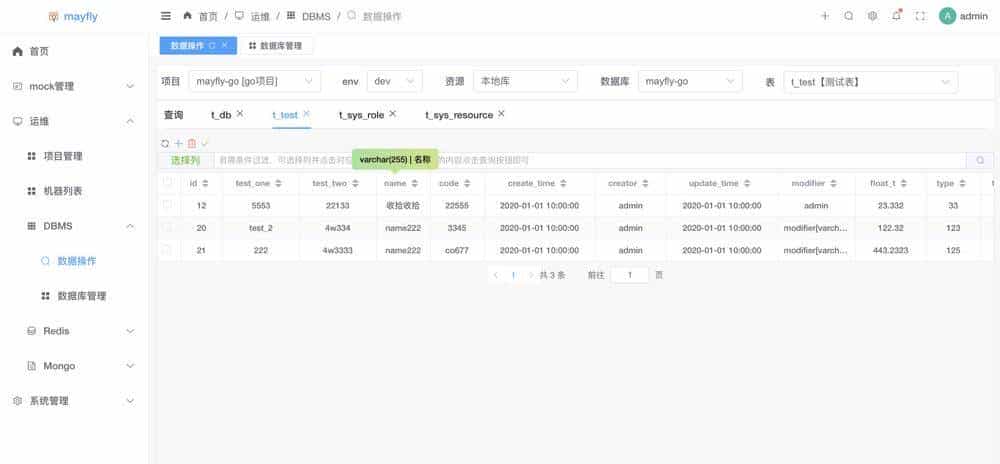Expand the Mongo sidebar menu
This screenshot has height=464, width=1000.
(75, 366)
